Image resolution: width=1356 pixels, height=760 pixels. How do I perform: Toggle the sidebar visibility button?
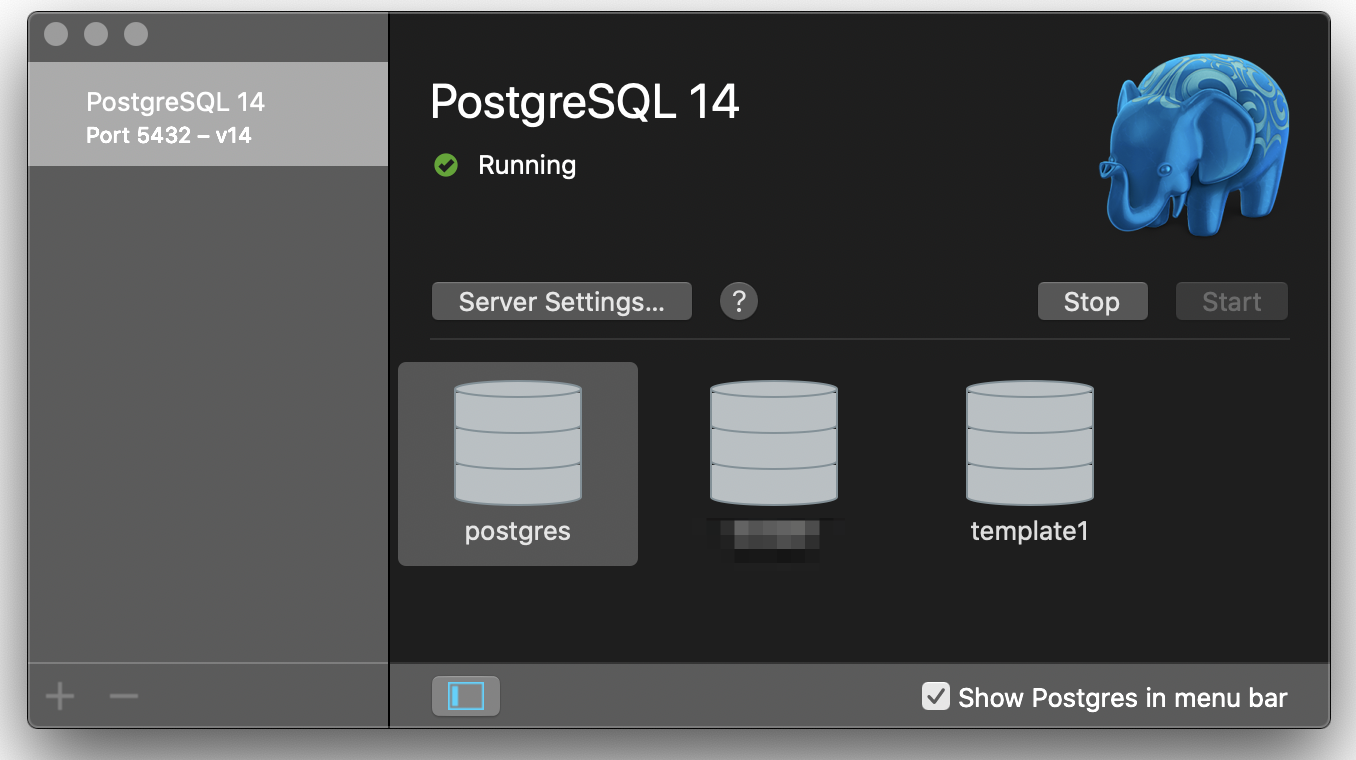tap(466, 696)
